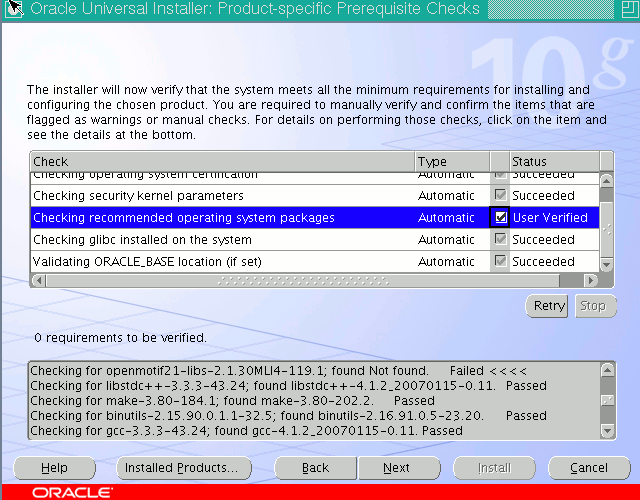Click the details log scrollbar thumb
640x500 pixels.
click(x=608, y=400)
